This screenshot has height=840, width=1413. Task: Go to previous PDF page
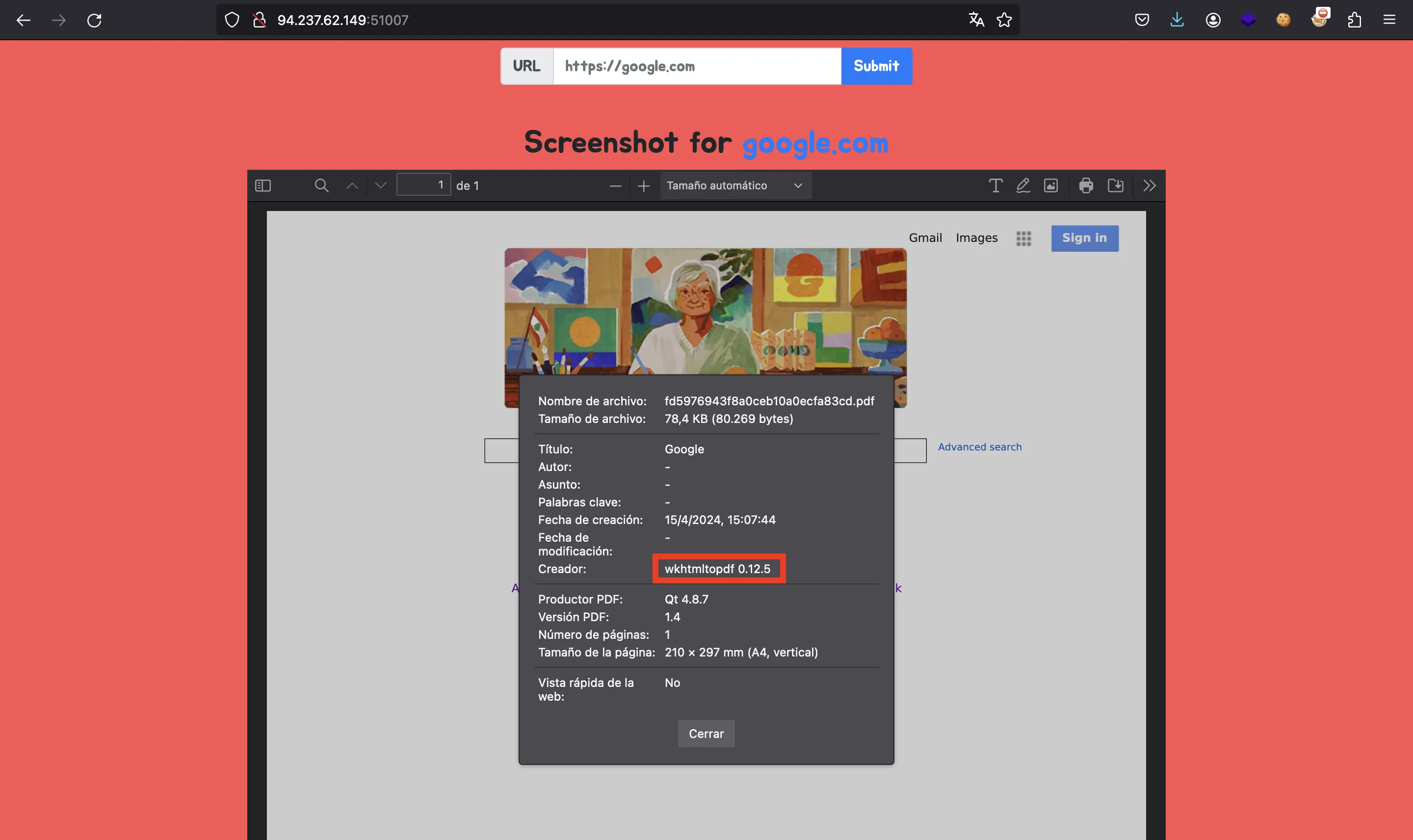(352, 185)
